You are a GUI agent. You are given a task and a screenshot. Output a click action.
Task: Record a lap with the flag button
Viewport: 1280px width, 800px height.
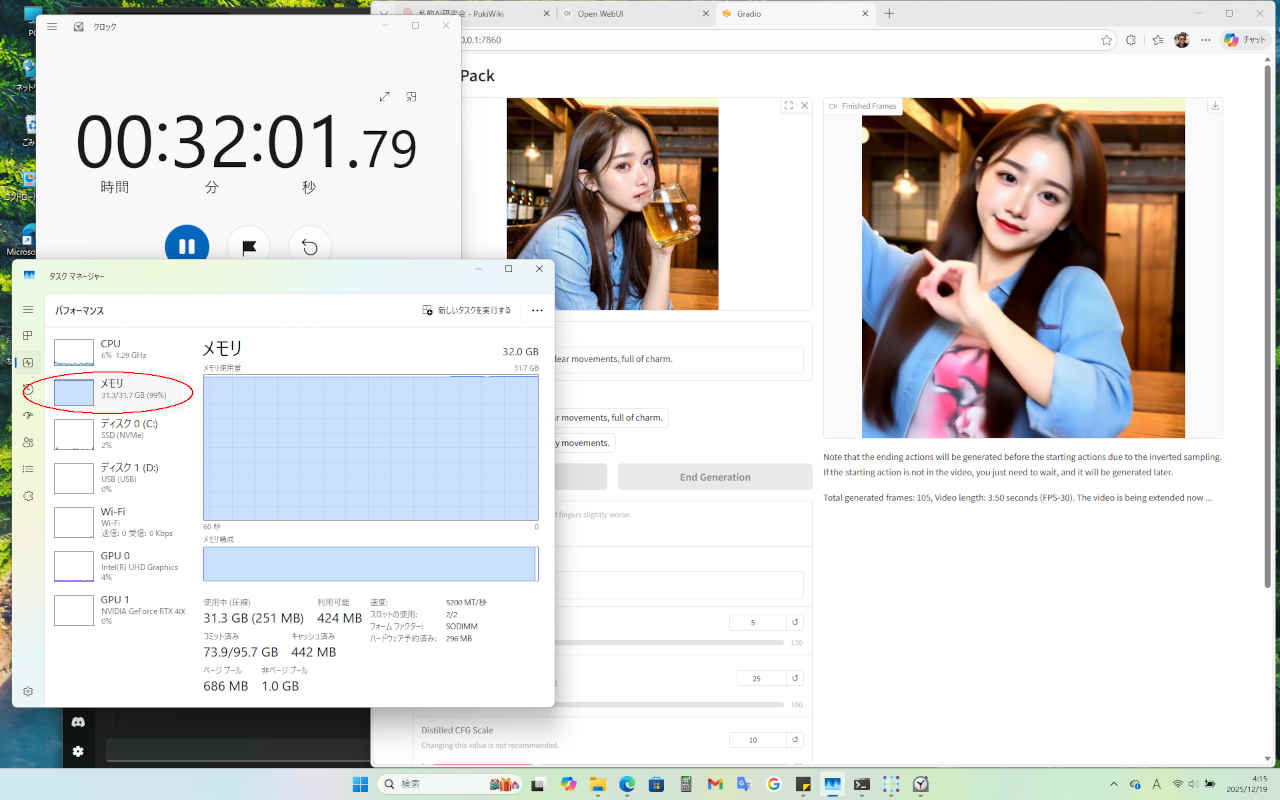point(248,246)
